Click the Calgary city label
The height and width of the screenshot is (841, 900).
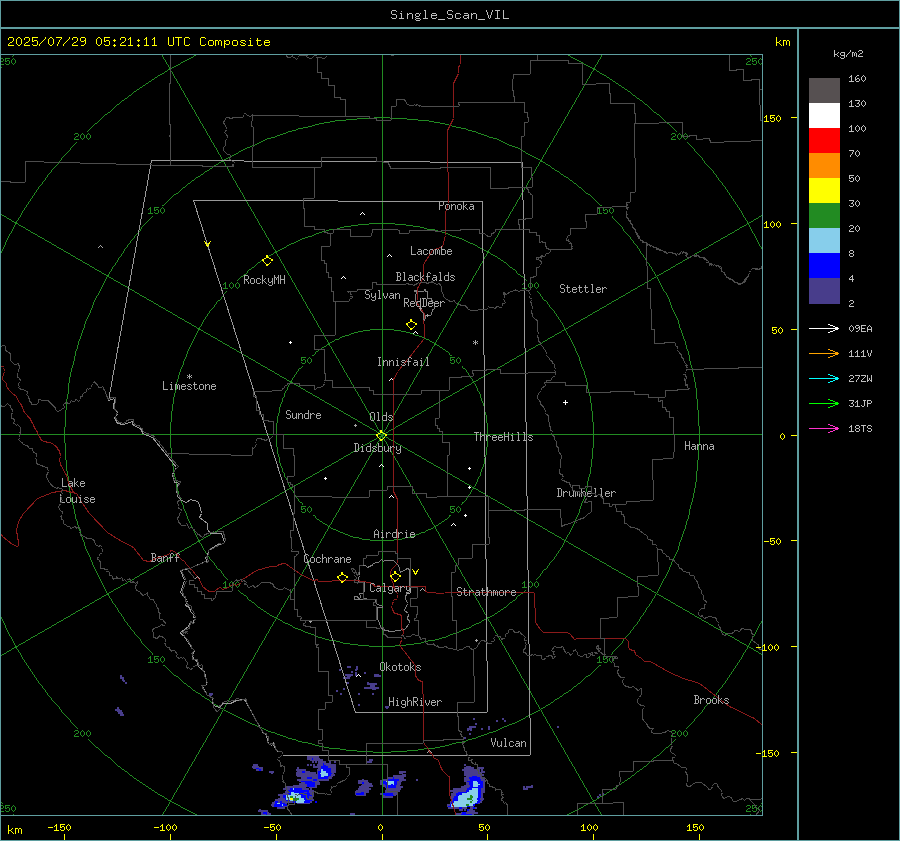390,588
